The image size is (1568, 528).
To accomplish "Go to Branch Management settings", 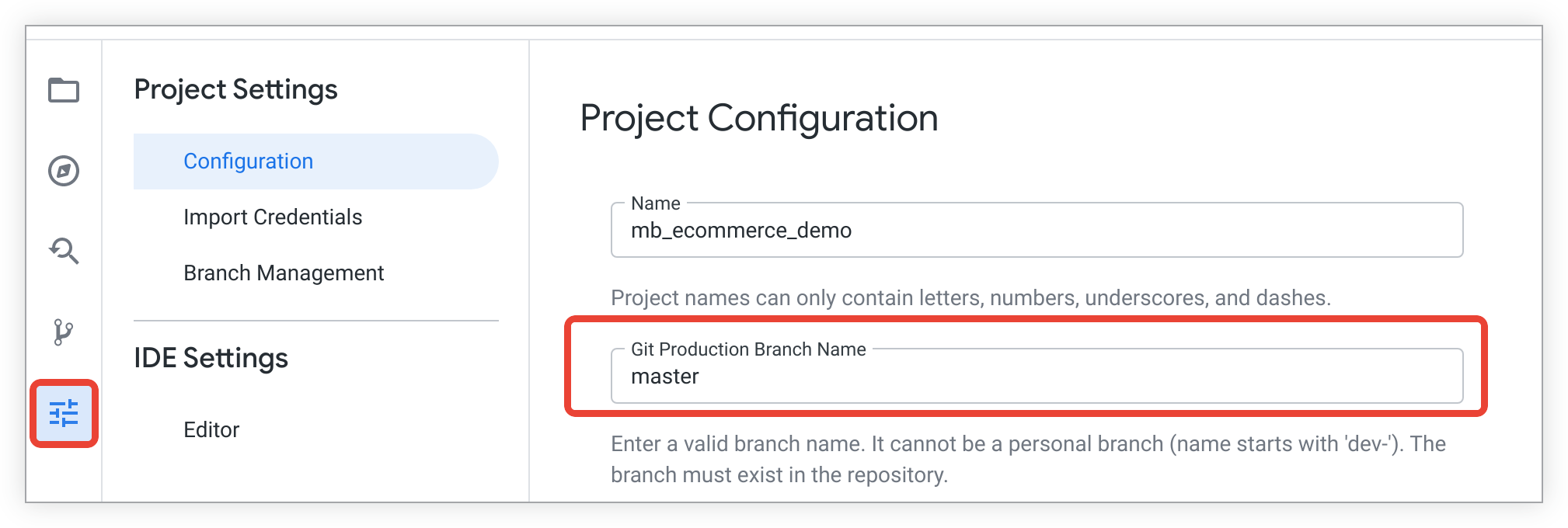I will pos(284,273).
